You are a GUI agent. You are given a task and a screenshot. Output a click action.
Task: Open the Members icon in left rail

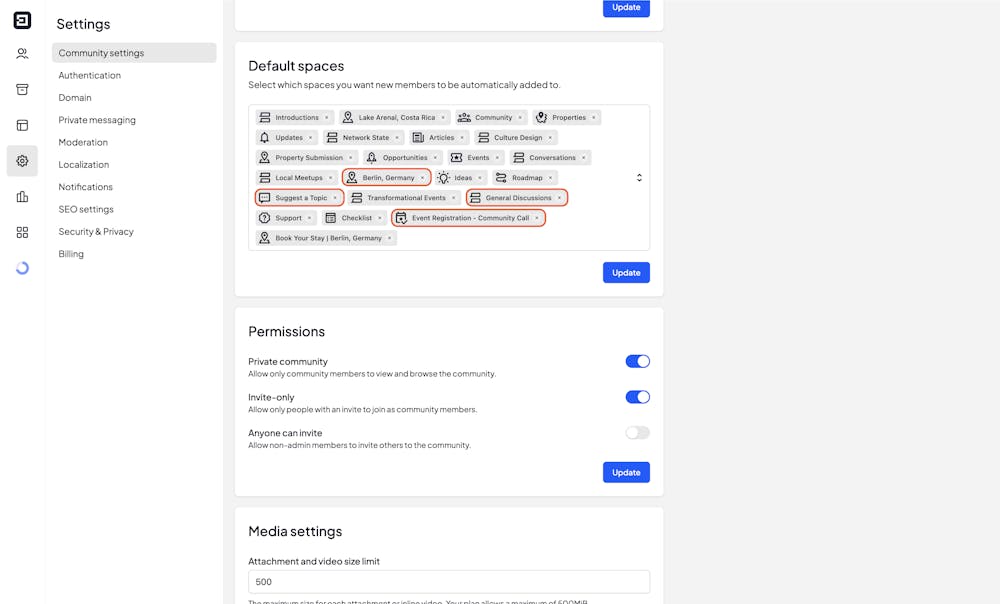point(22,54)
